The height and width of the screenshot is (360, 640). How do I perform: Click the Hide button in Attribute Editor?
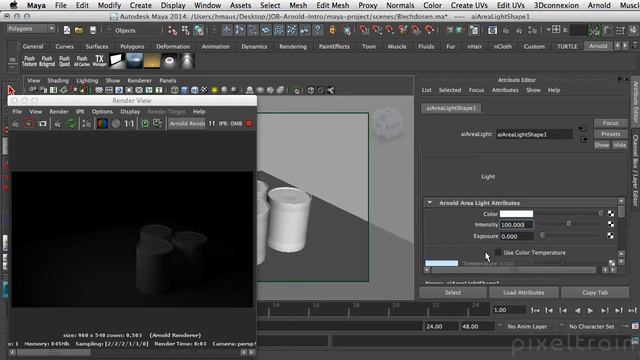620,145
